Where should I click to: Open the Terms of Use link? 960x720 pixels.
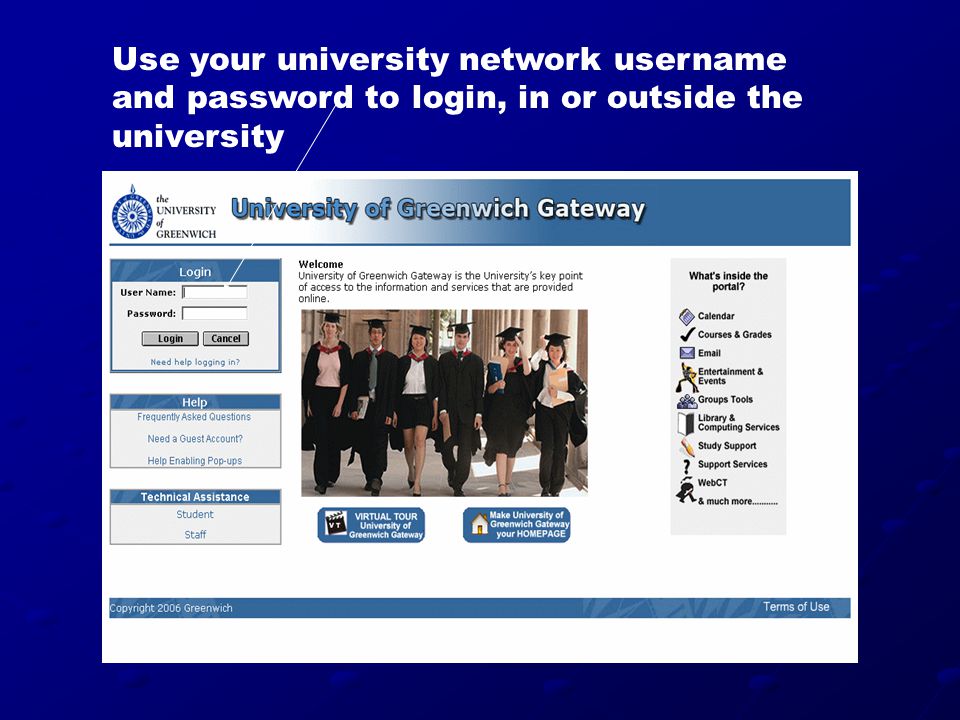796,607
